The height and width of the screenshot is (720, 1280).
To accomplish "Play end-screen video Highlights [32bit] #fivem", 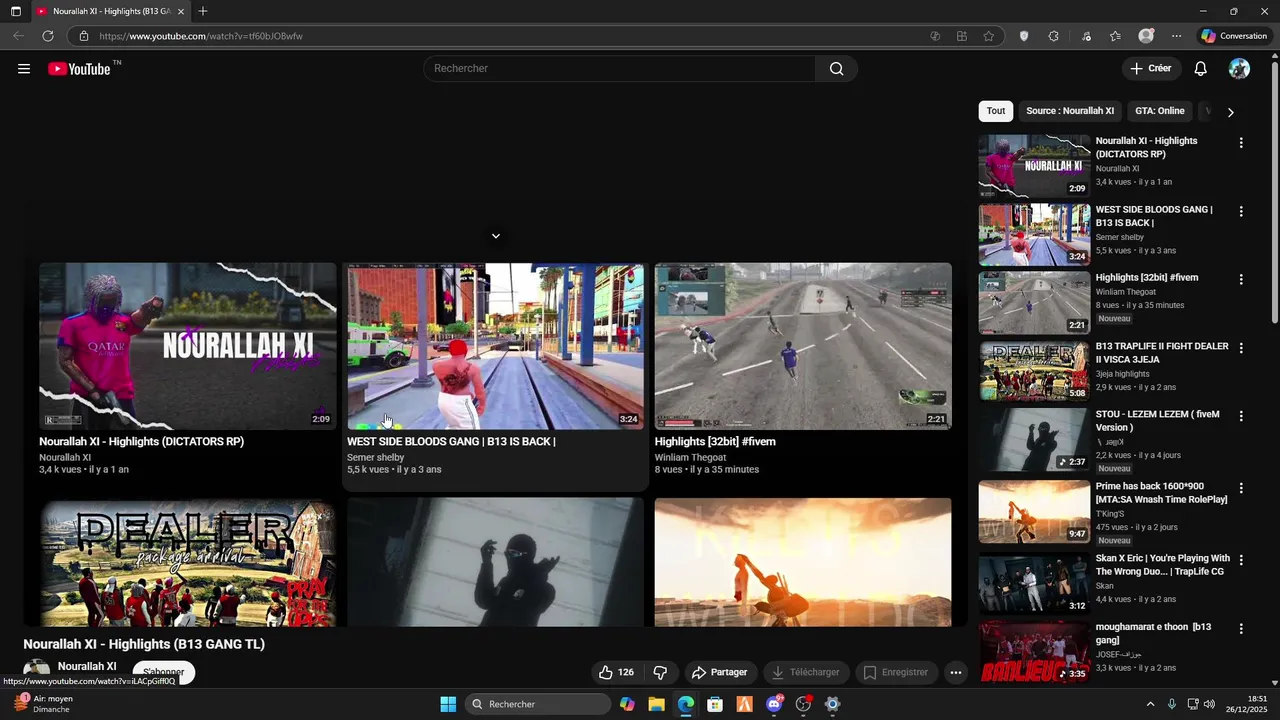I will click(803, 346).
